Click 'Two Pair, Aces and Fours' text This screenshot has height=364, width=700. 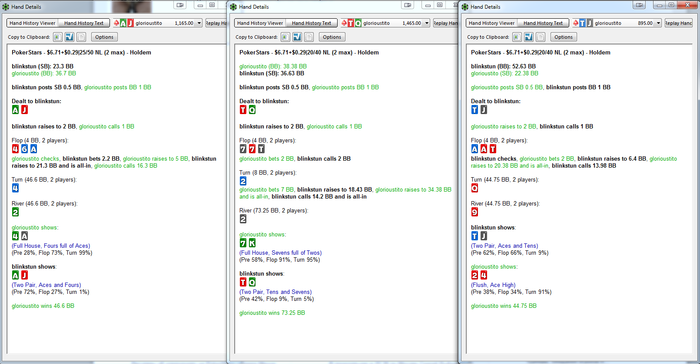tap(46, 285)
